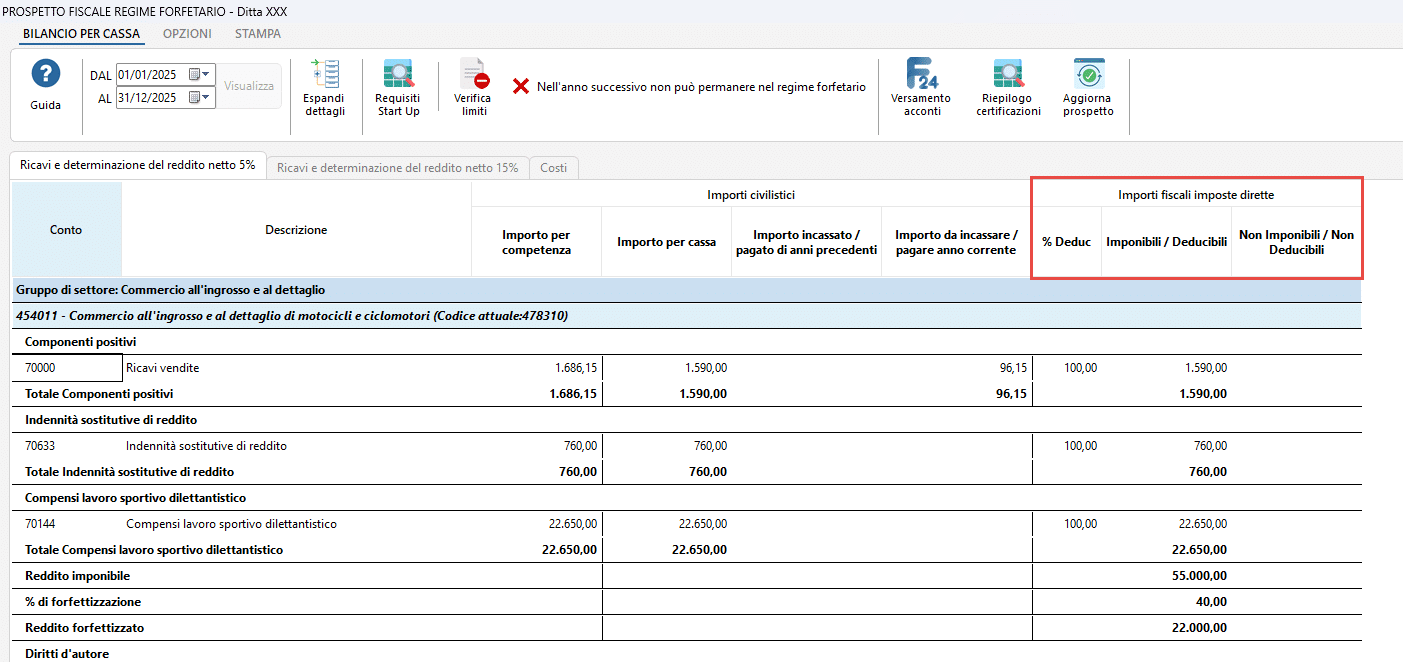Click the Totale Componenti positivi row label
The image size is (1403, 662).
[x=99, y=394]
